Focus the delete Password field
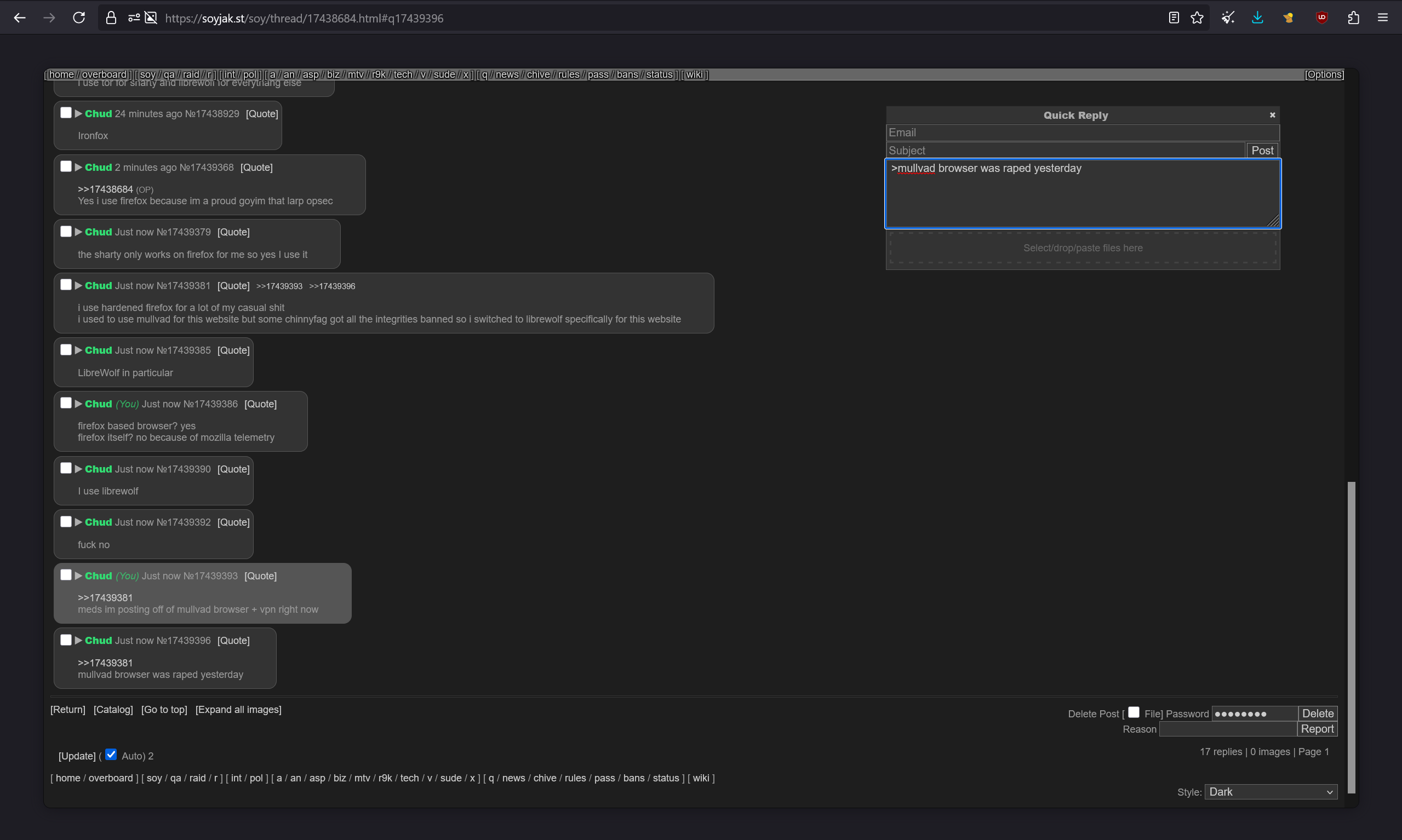The image size is (1402, 840). coord(1254,714)
